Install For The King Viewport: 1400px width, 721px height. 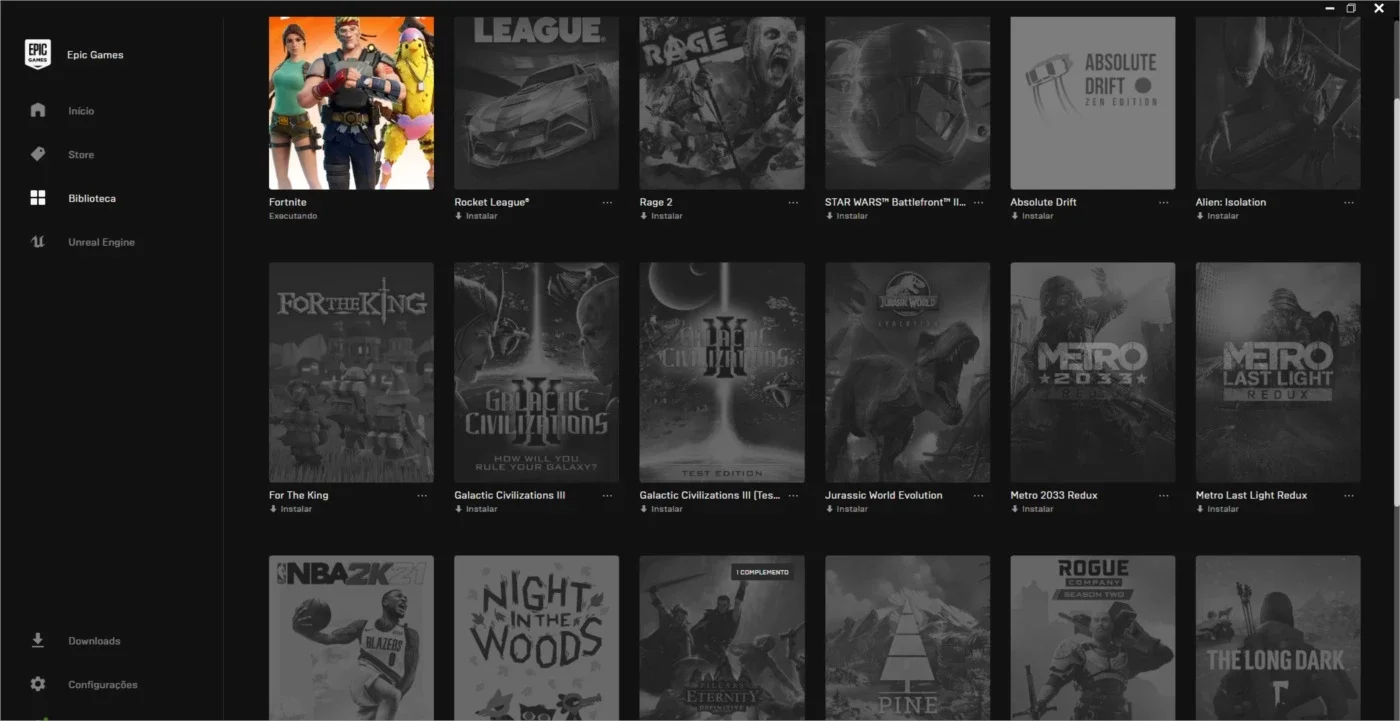(x=291, y=509)
